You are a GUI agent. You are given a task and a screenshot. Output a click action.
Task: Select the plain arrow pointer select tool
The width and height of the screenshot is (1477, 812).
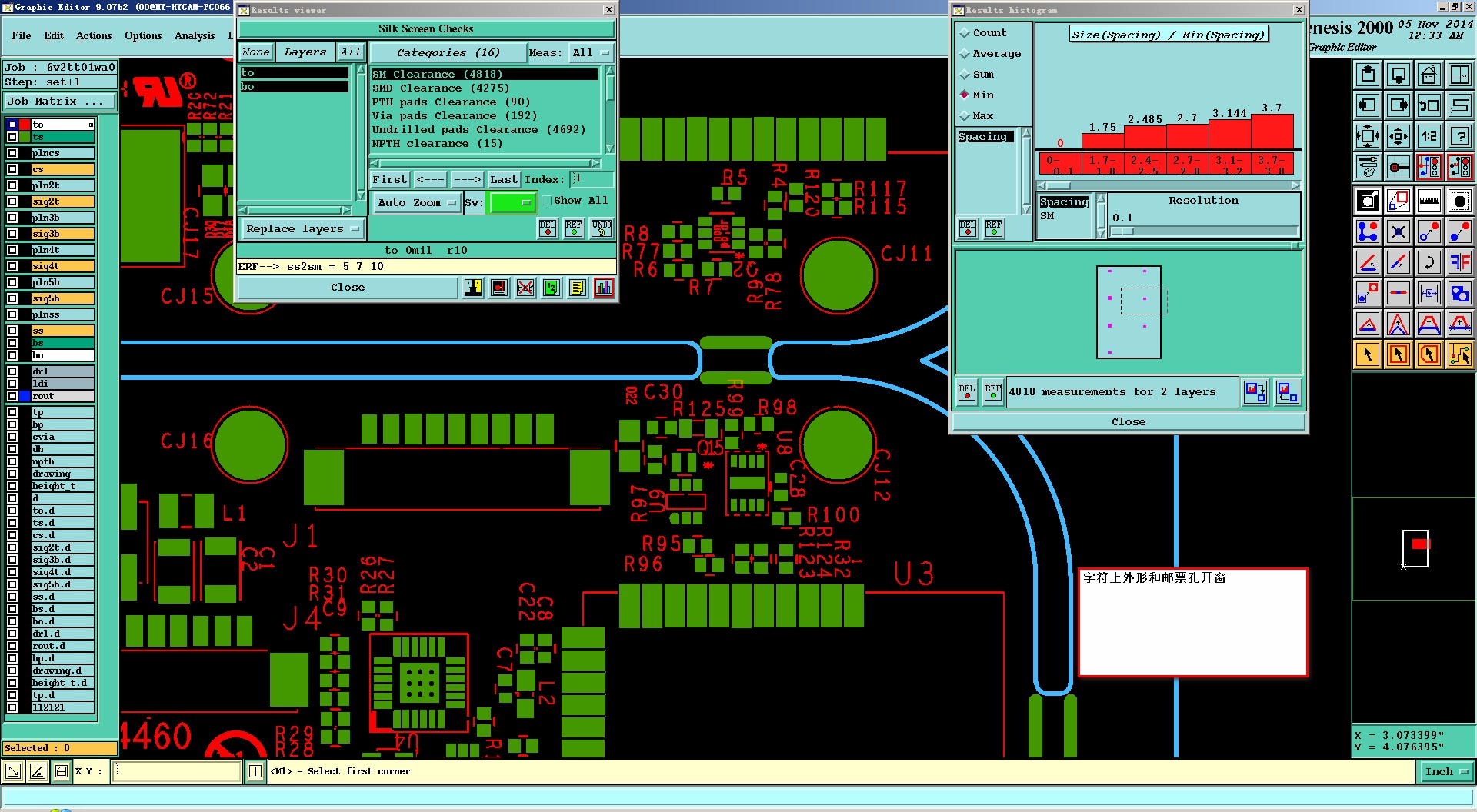pyautogui.click(x=1368, y=354)
